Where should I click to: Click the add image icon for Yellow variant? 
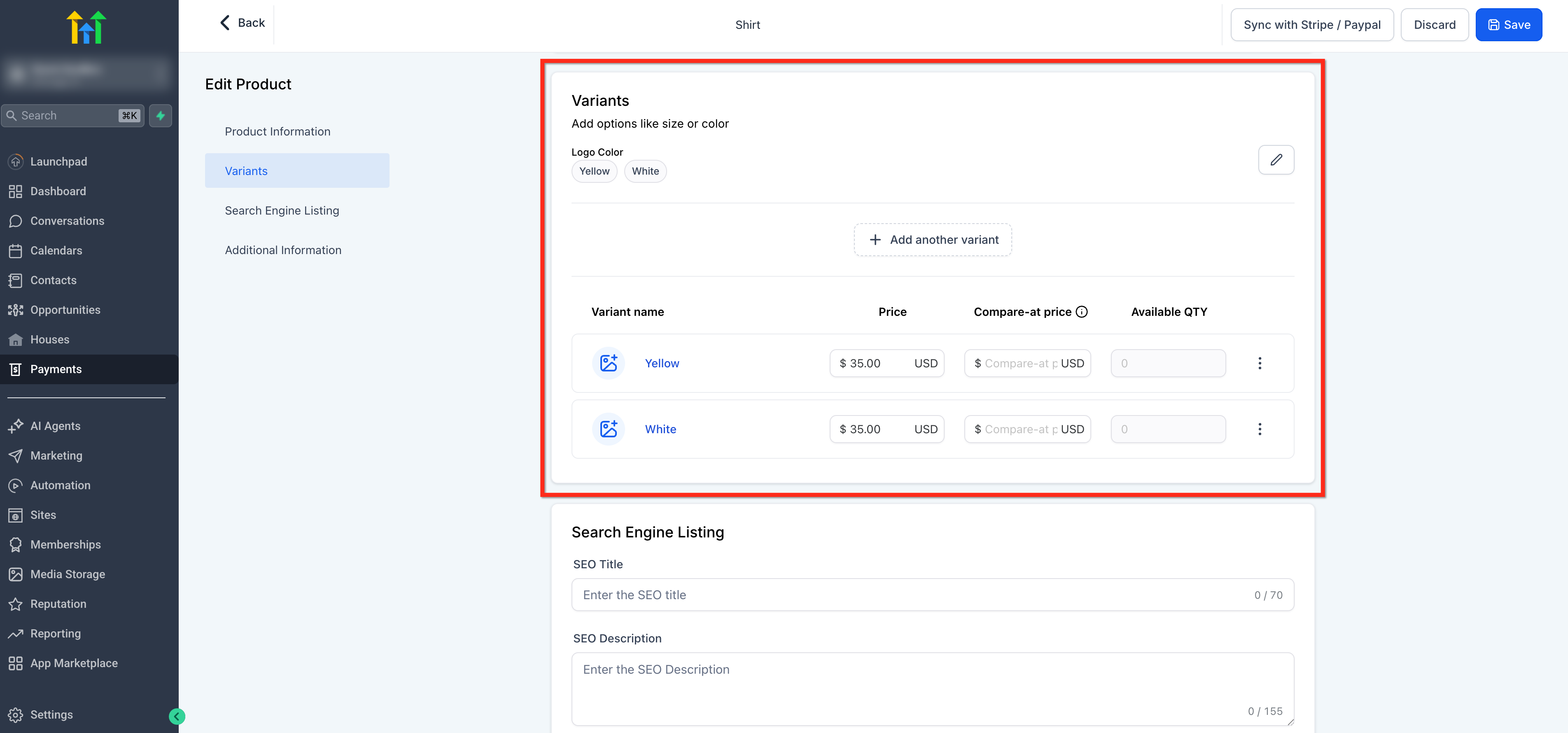[x=608, y=363]
